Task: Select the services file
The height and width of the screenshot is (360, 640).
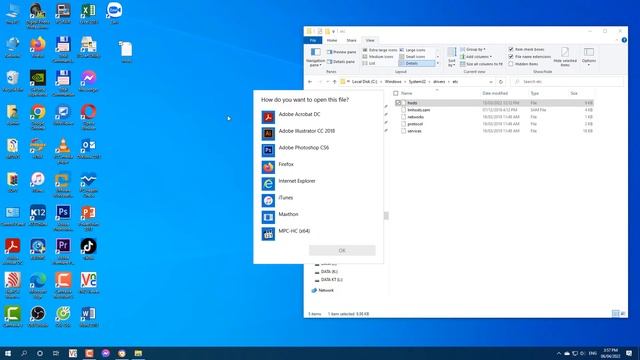Action: (414, 131)
